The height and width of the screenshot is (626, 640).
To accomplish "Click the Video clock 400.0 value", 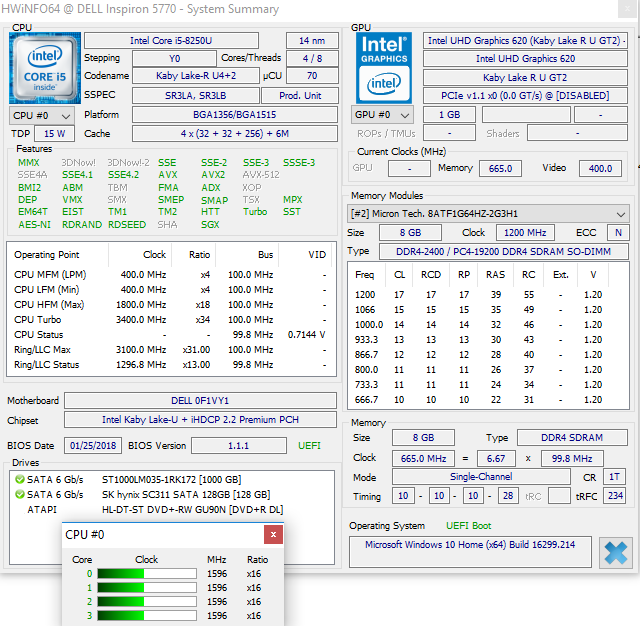I will (x=600, y=168).
